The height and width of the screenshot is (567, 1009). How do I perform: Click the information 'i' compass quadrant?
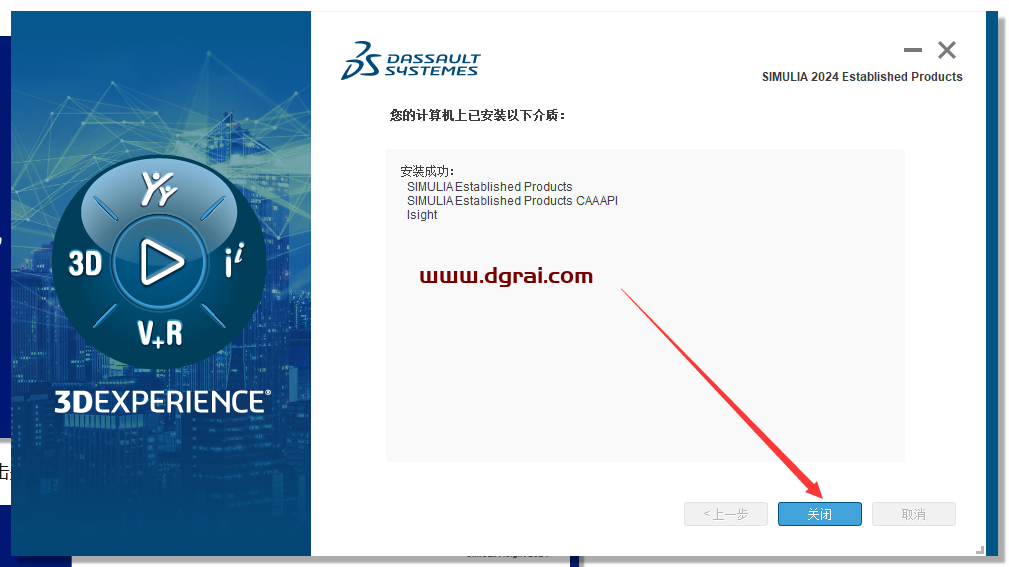(x=234, y=260)
